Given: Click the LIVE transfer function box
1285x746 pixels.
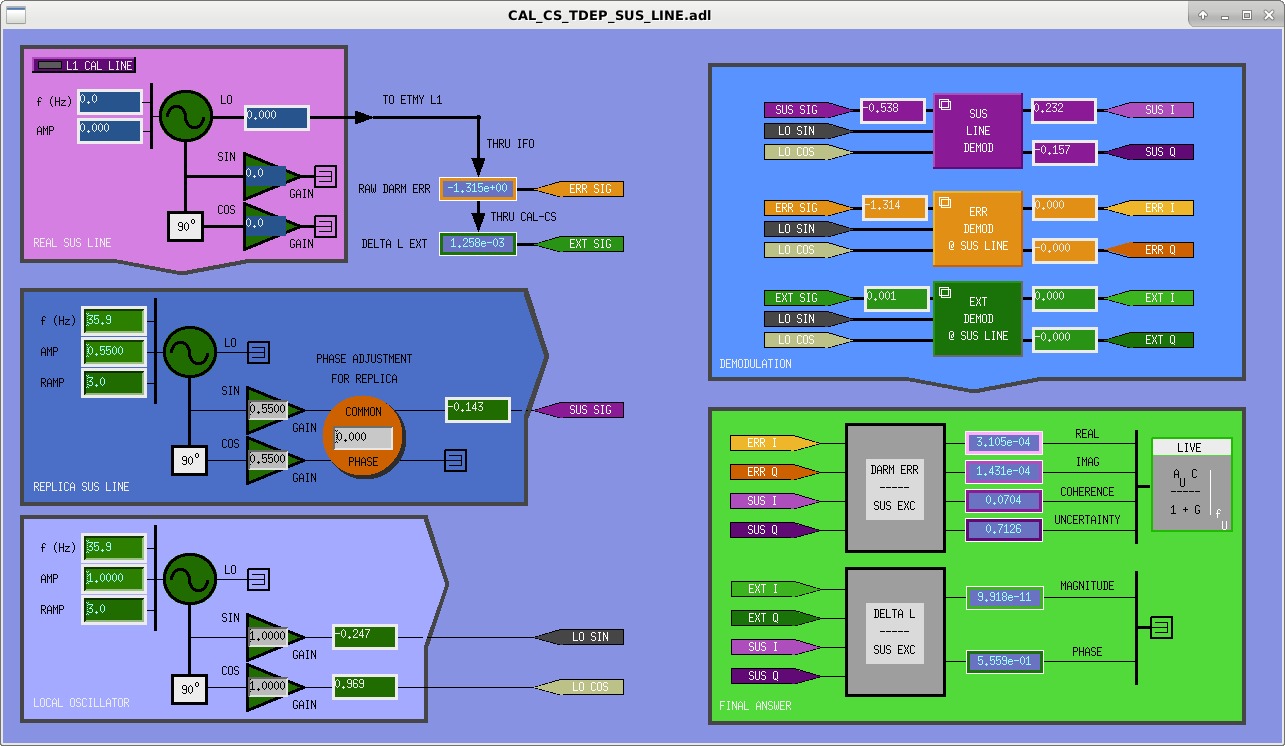Looking at the screenshot, I should pyautogui.click(x=1191, y=484).
